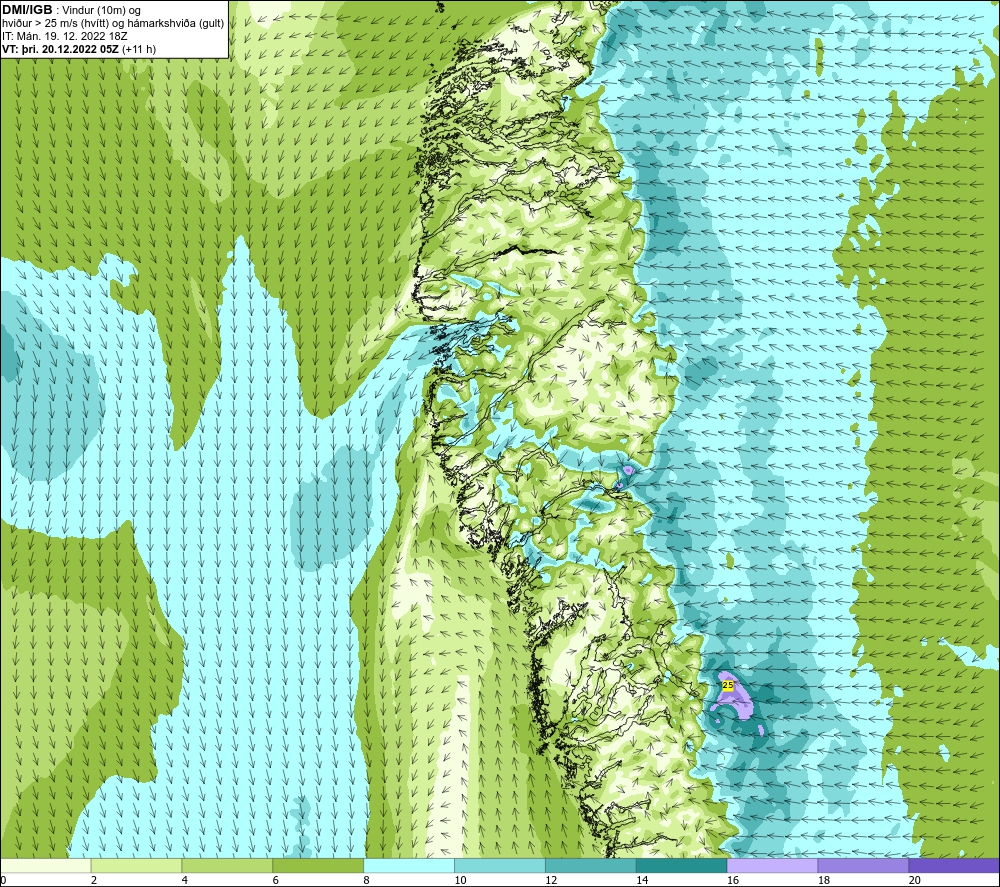The image size is (1000, 887).
Task: Click the 'IT: Mán. 19. 12. 2022 18Z' line
Action: pos(64,36)
